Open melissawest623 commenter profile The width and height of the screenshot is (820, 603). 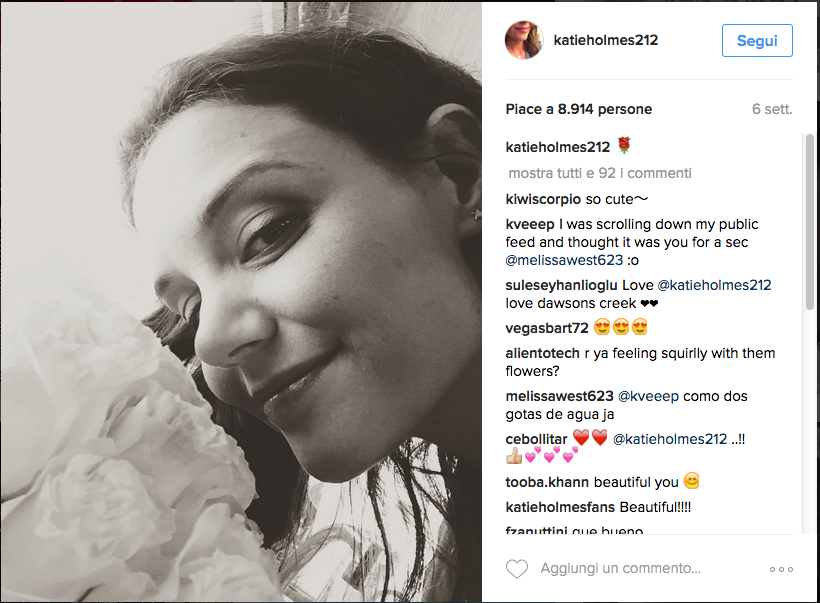pyautogui.click(x=559, y=396)
